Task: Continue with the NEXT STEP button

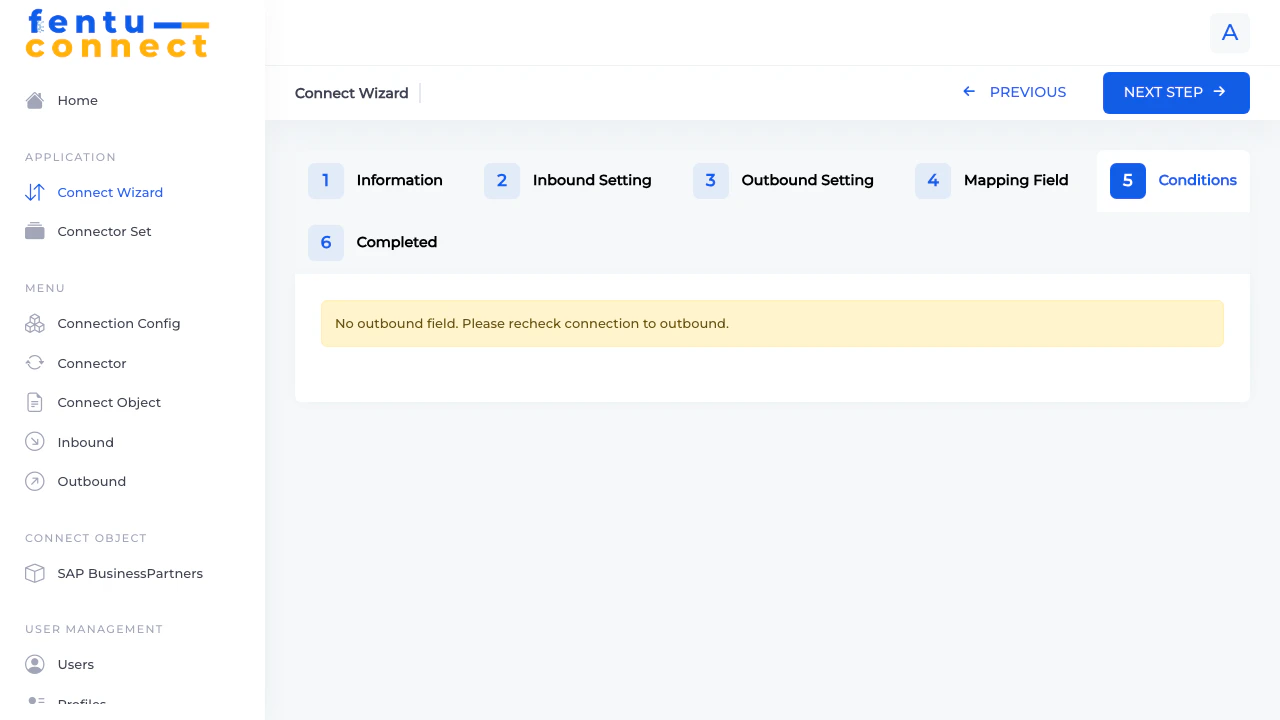Action: [x=1176, y=93]
